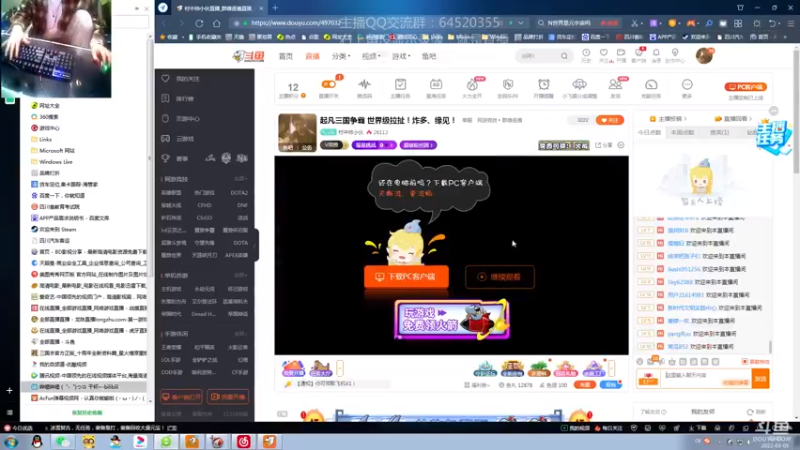Open the user avatar in header

click(704, 56)
